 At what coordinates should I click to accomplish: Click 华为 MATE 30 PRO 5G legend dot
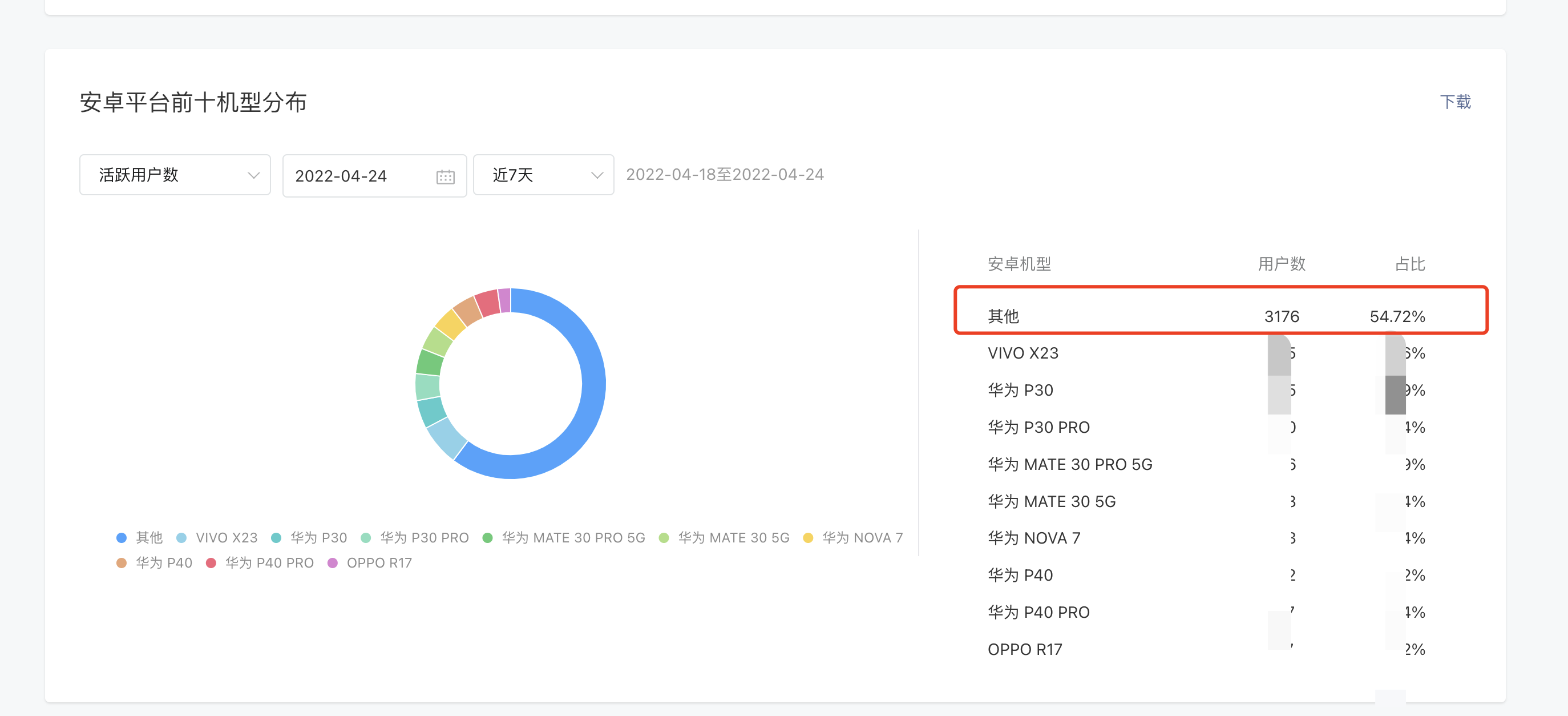[x=487, y=538]
